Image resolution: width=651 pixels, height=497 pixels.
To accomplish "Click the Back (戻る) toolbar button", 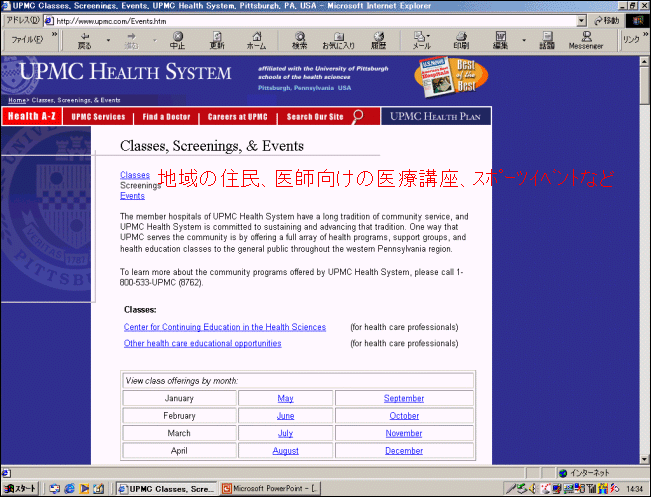I will point(85,40).
